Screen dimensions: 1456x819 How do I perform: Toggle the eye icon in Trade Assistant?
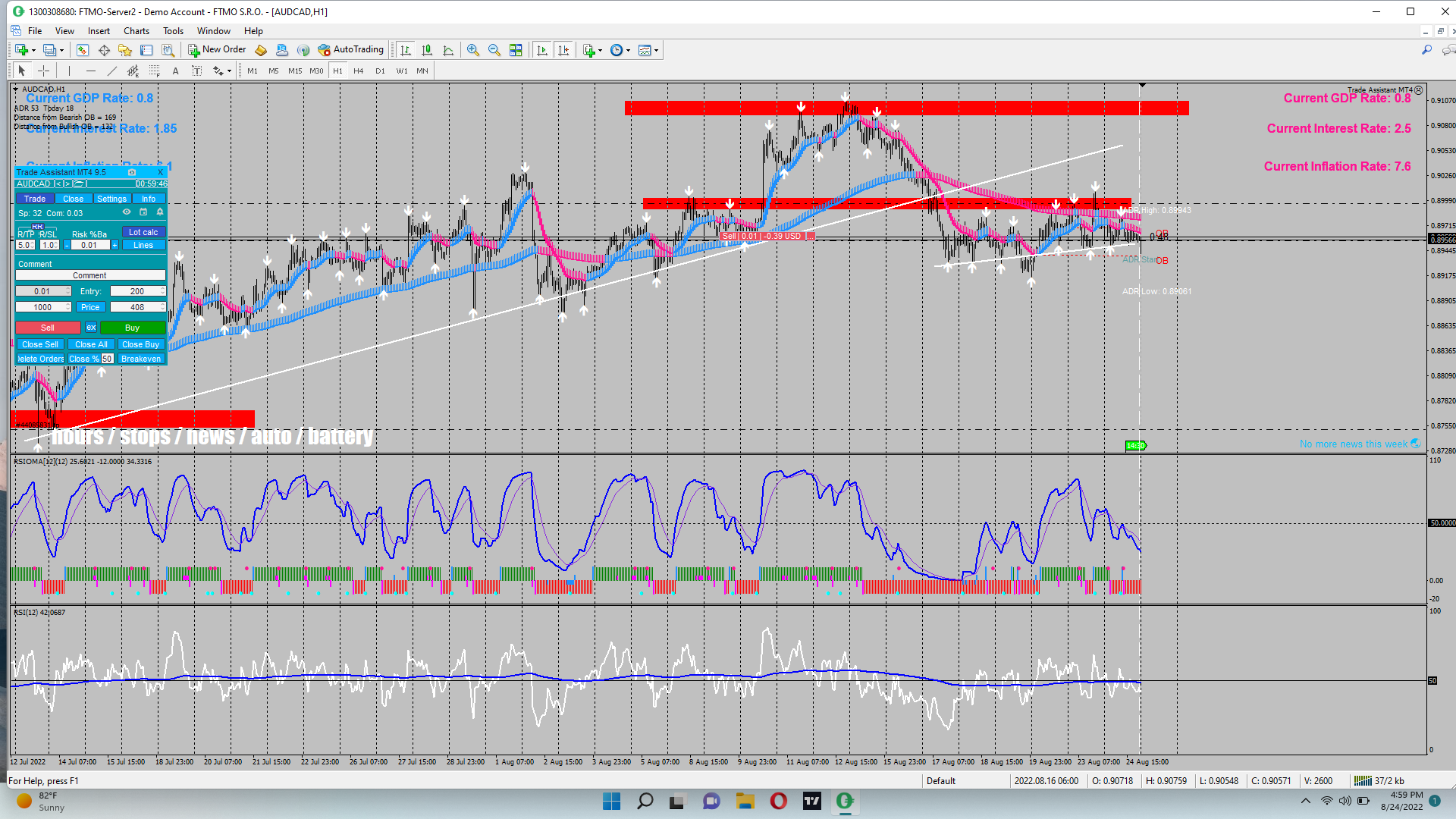point(127,212)
